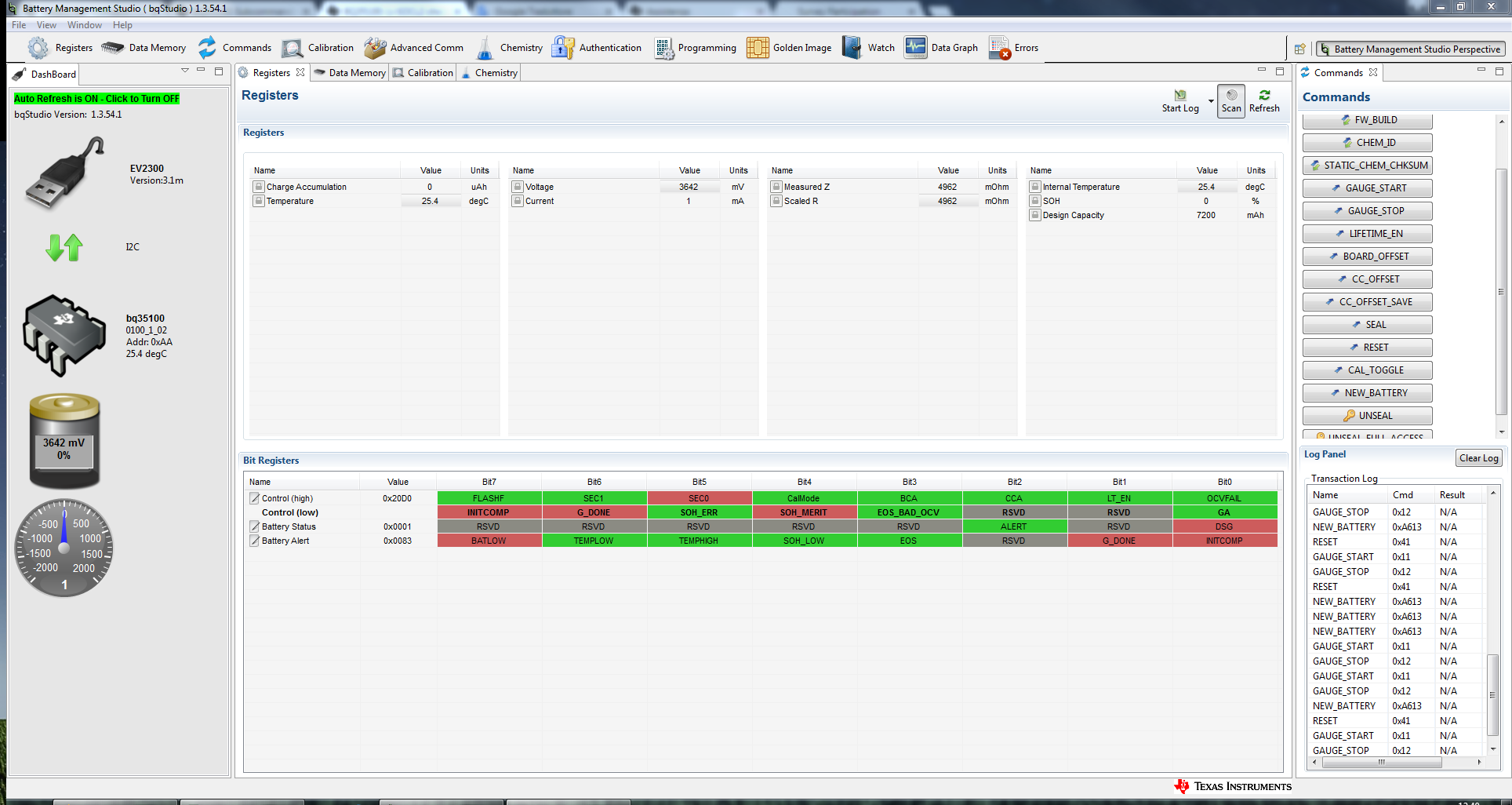Refresh the registers view
1512x805 pixels.
1264,100
